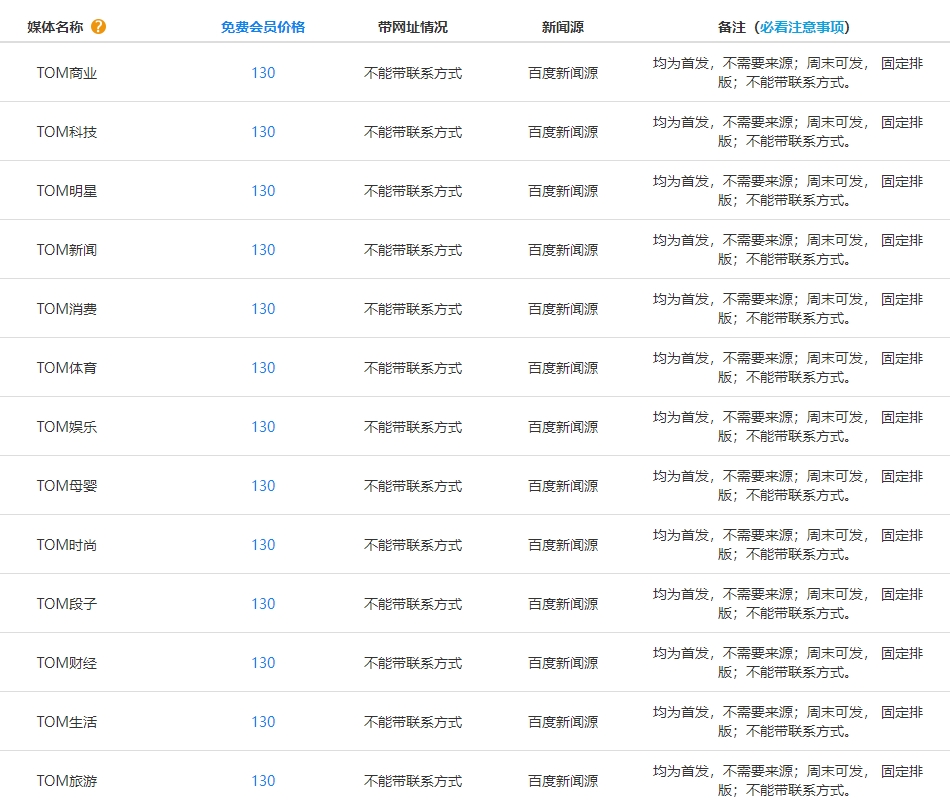Click price 130 in TOM生活 row
950x803 pixels.
[x=263, y=722]
